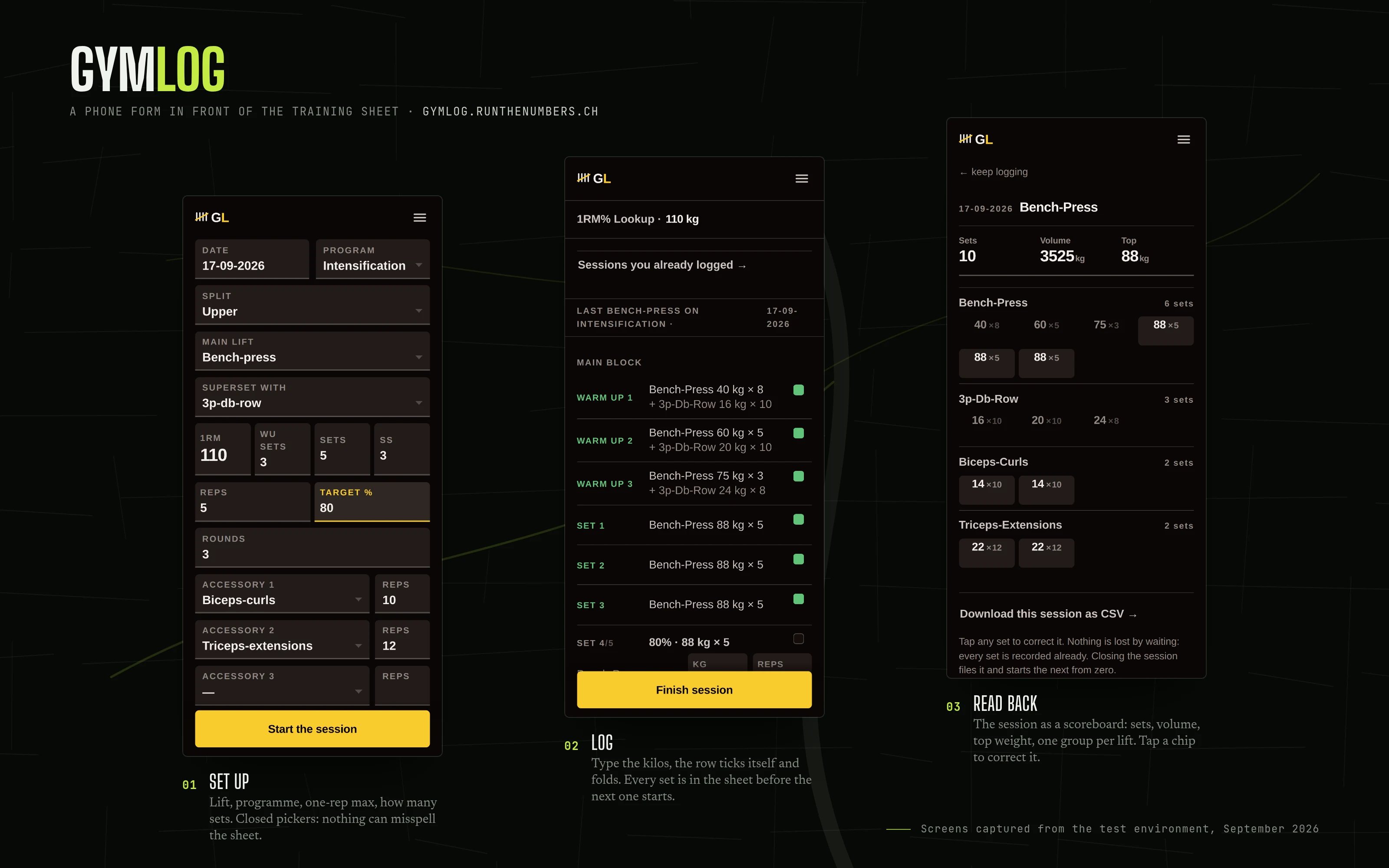Click the Rounds field showing 3

click(x=312, y=548)
